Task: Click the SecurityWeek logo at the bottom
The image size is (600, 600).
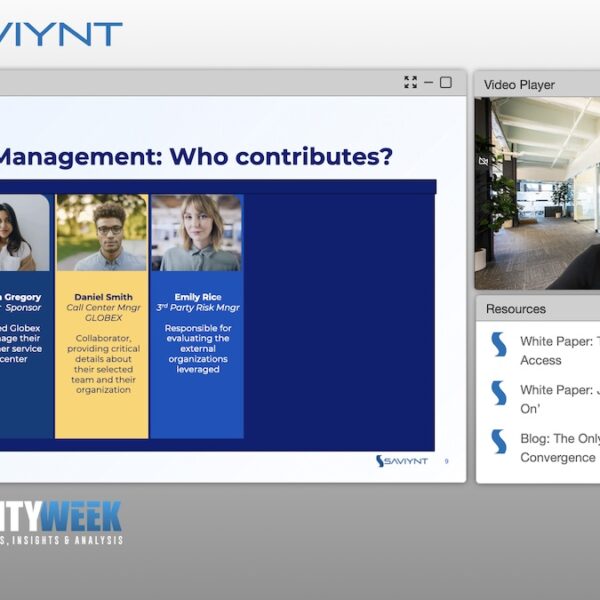Action: [x=60, y=523]
